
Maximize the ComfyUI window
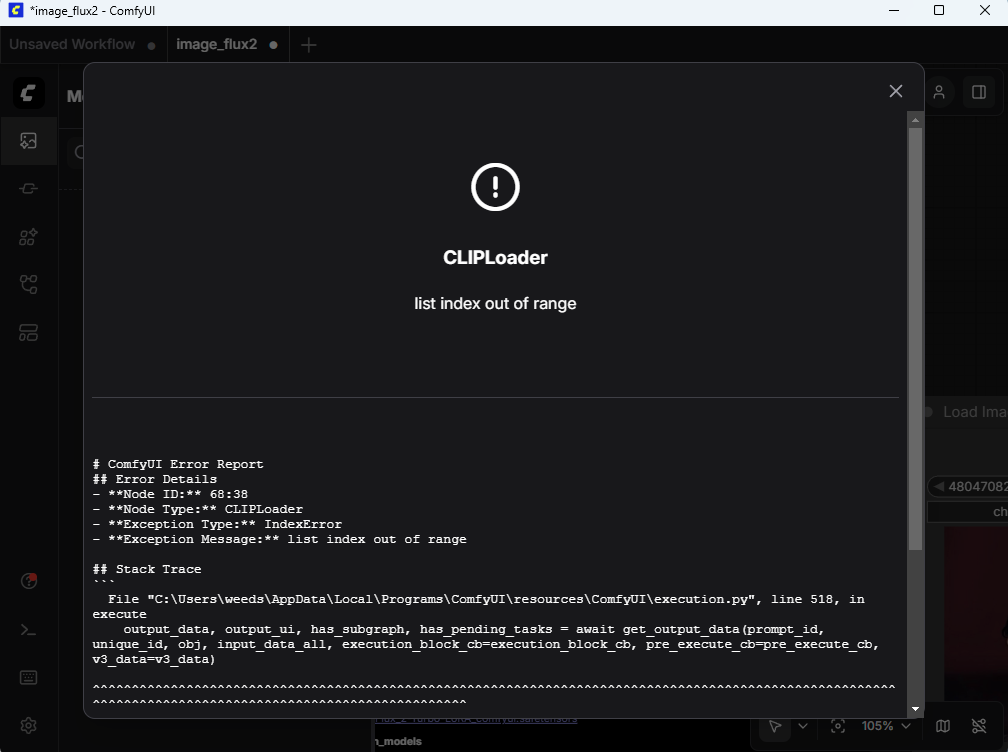click(939, 10)
